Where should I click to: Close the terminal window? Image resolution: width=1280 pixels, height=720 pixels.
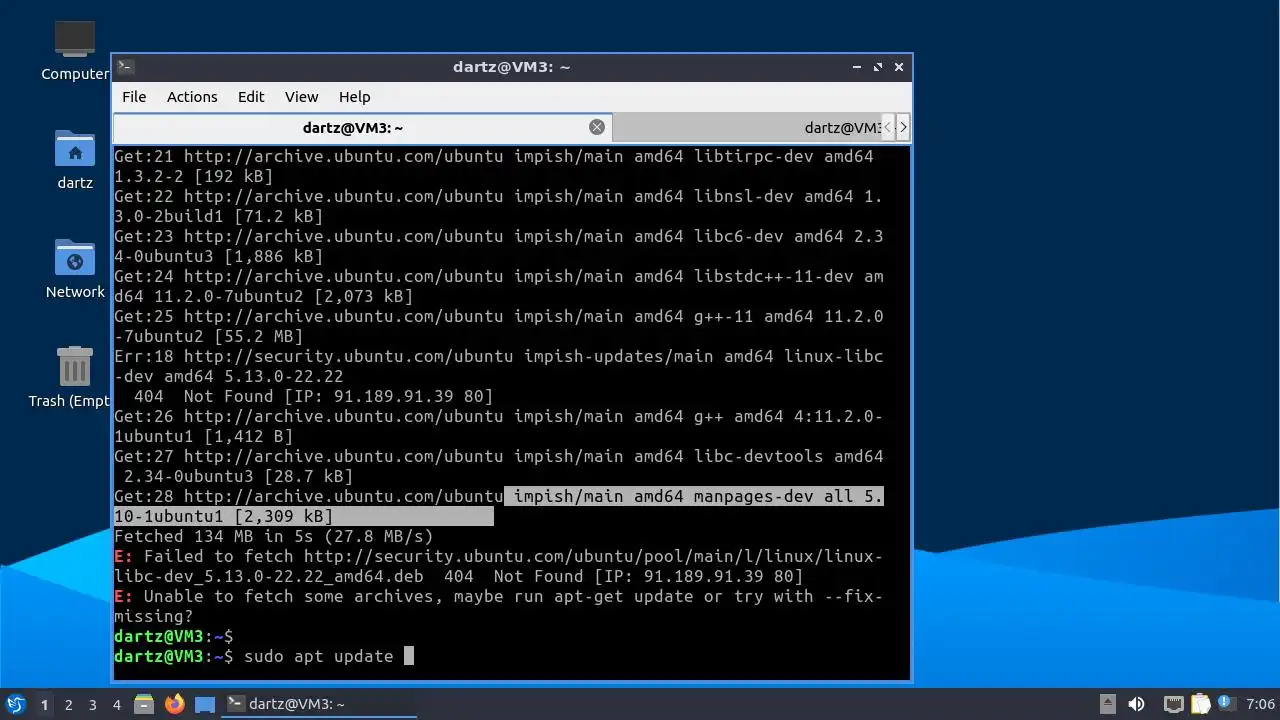pyautogui.click(x=899, y=67)
